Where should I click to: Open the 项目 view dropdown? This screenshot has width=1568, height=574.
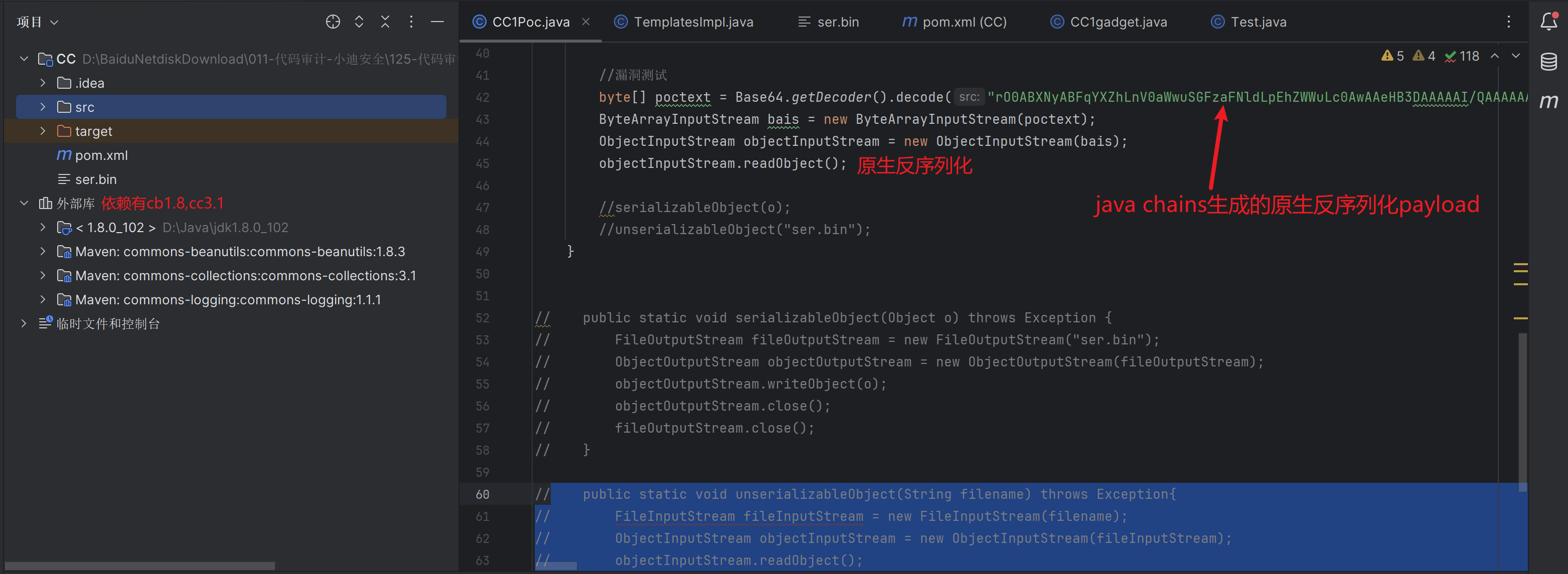(37, 21)
